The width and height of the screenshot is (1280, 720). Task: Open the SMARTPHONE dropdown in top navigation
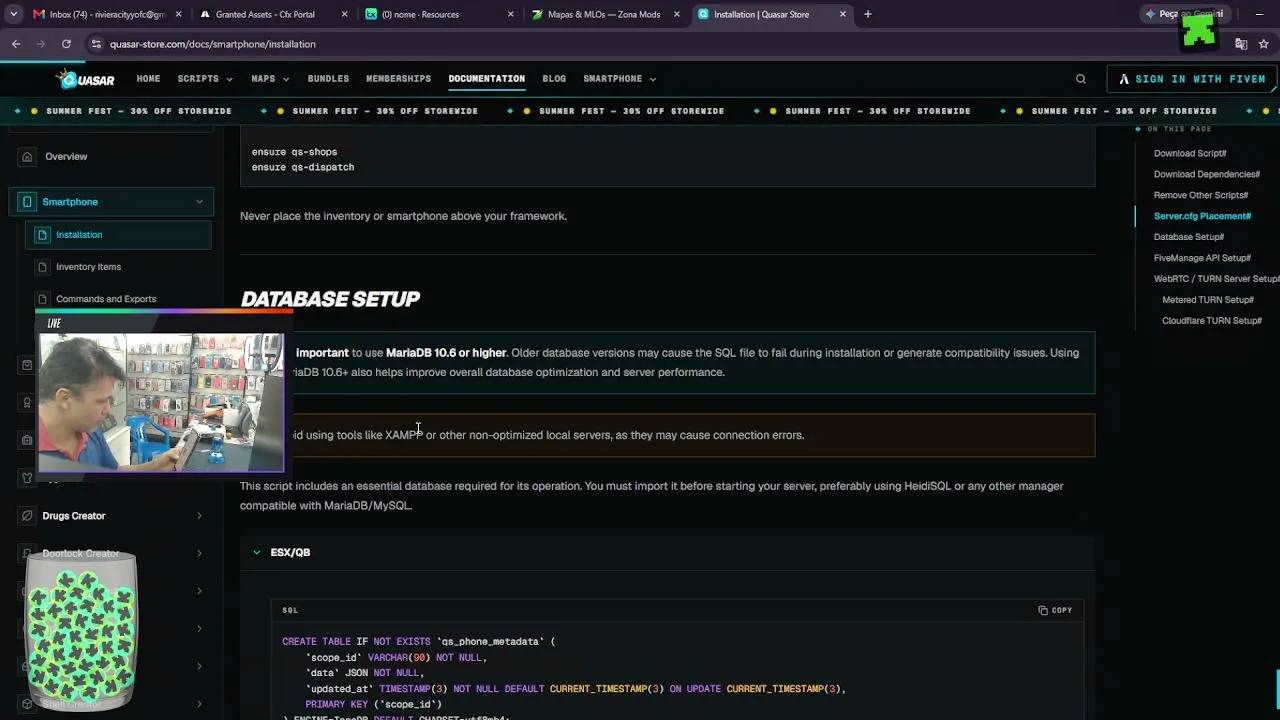[620, 79]
